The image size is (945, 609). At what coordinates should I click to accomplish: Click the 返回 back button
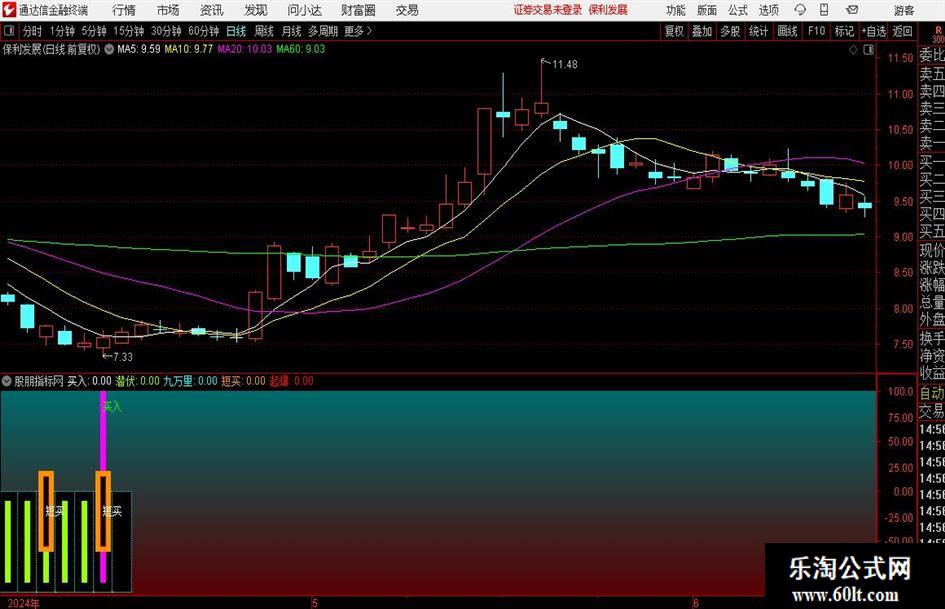(902, 31)
